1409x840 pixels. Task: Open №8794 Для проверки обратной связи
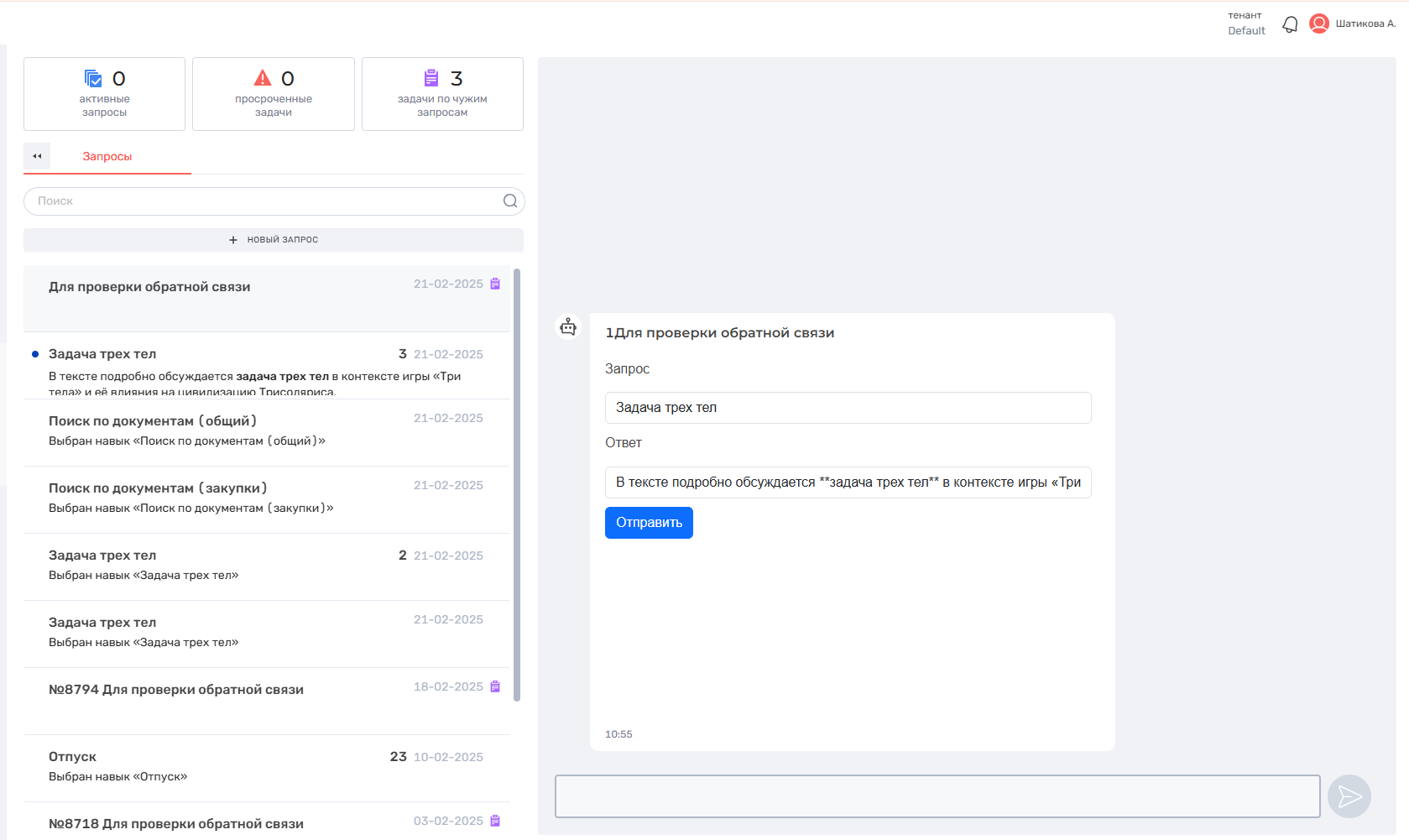(x=267, y=702)
